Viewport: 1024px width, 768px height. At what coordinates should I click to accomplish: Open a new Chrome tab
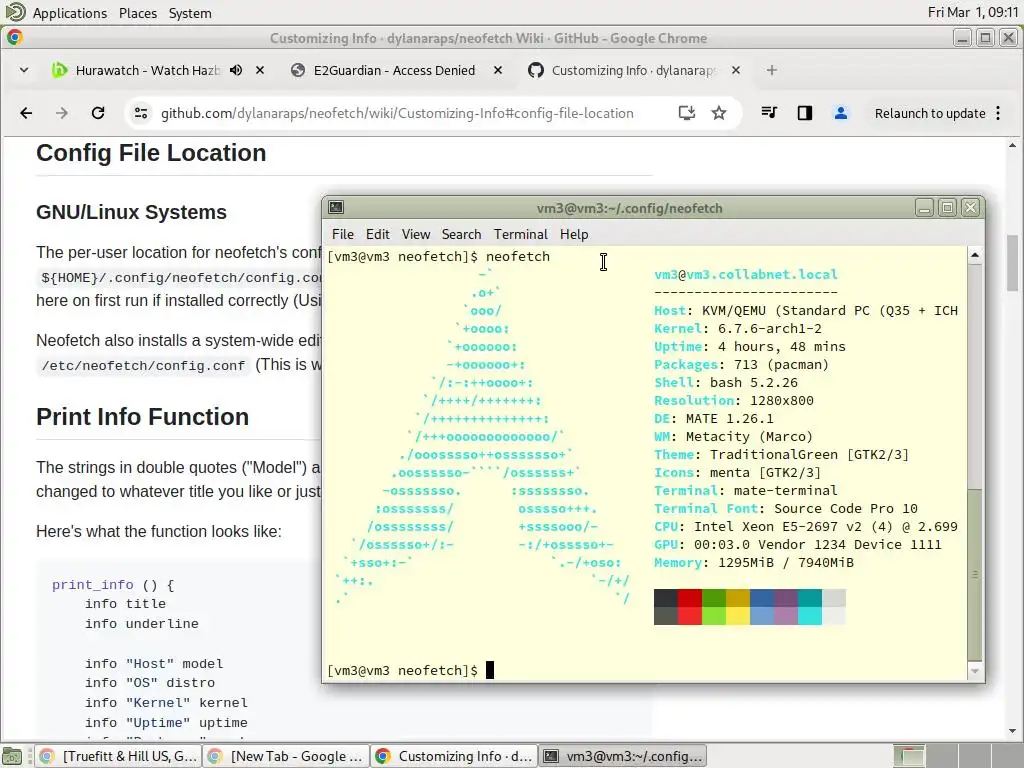772,70
